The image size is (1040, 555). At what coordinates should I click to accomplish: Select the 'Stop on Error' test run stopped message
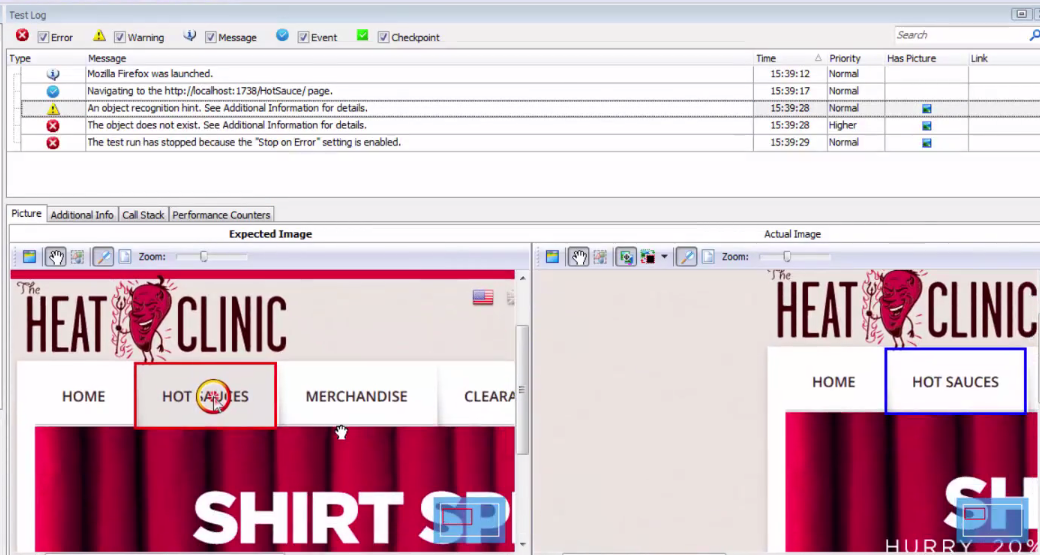[244, 143]
